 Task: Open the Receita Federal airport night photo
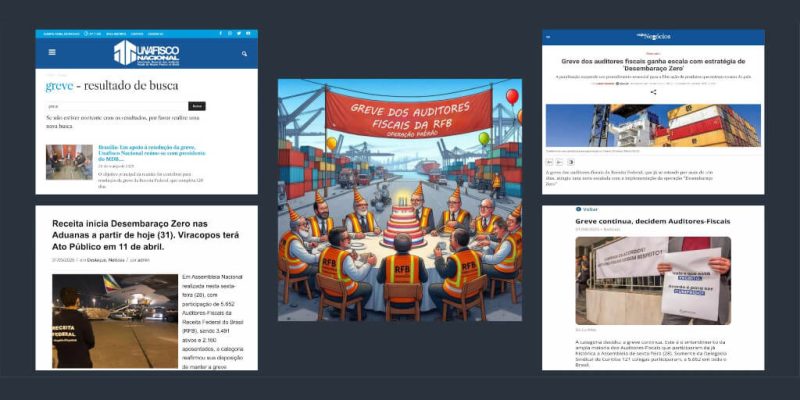click(115, 321)
